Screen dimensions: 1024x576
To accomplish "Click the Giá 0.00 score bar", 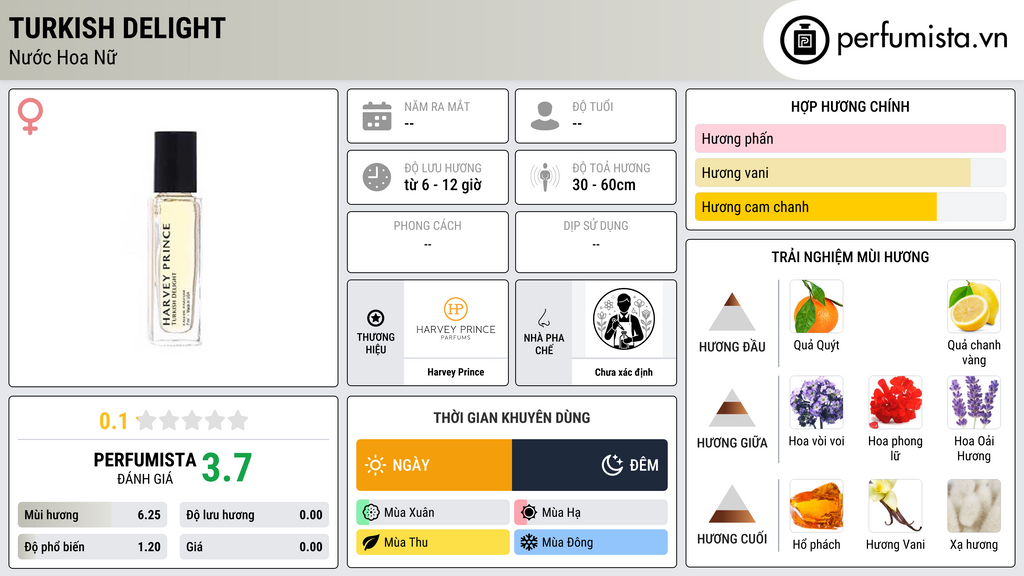I will tap(254, 547).
